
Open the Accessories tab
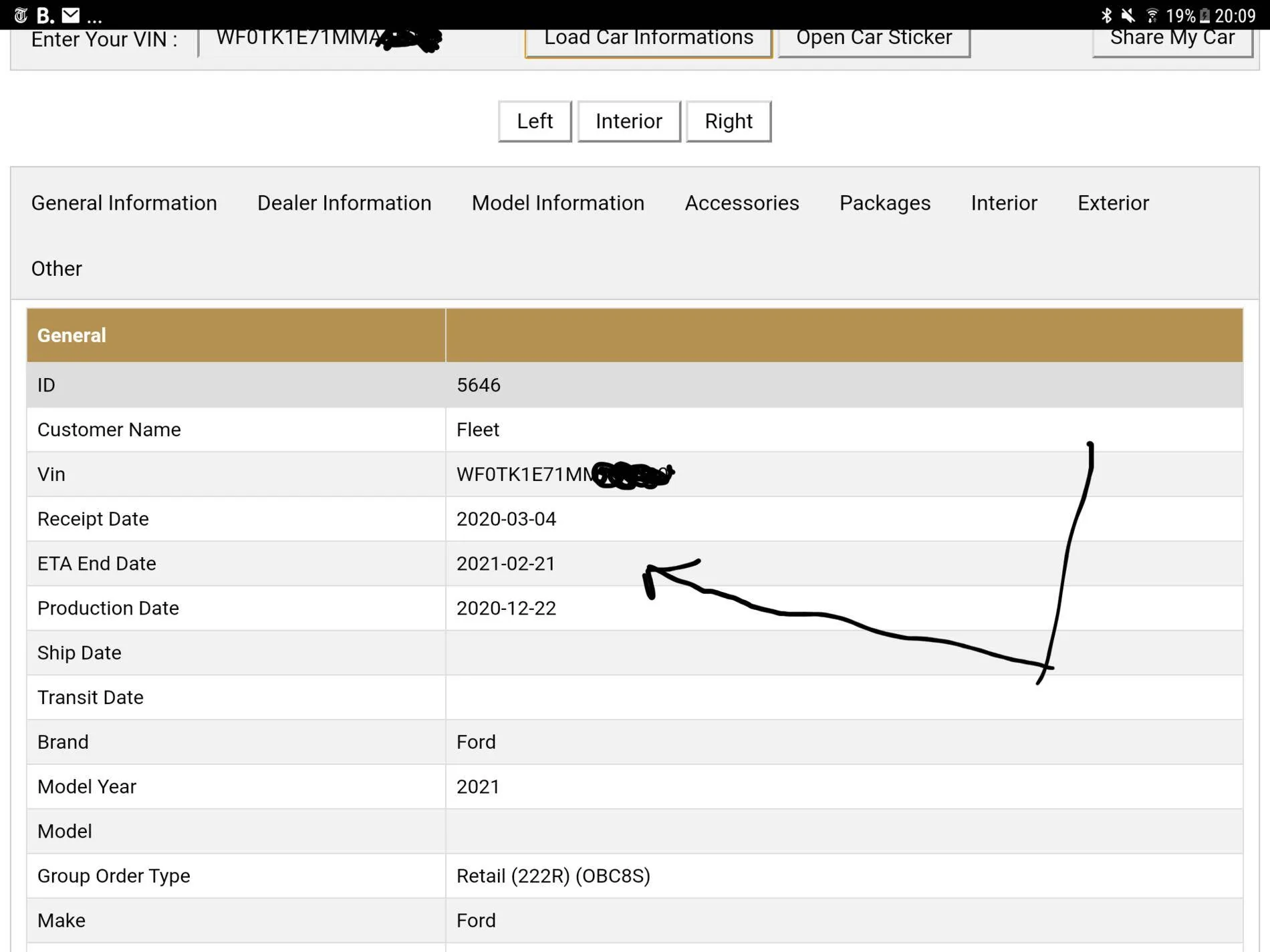(x=742, y=202)
